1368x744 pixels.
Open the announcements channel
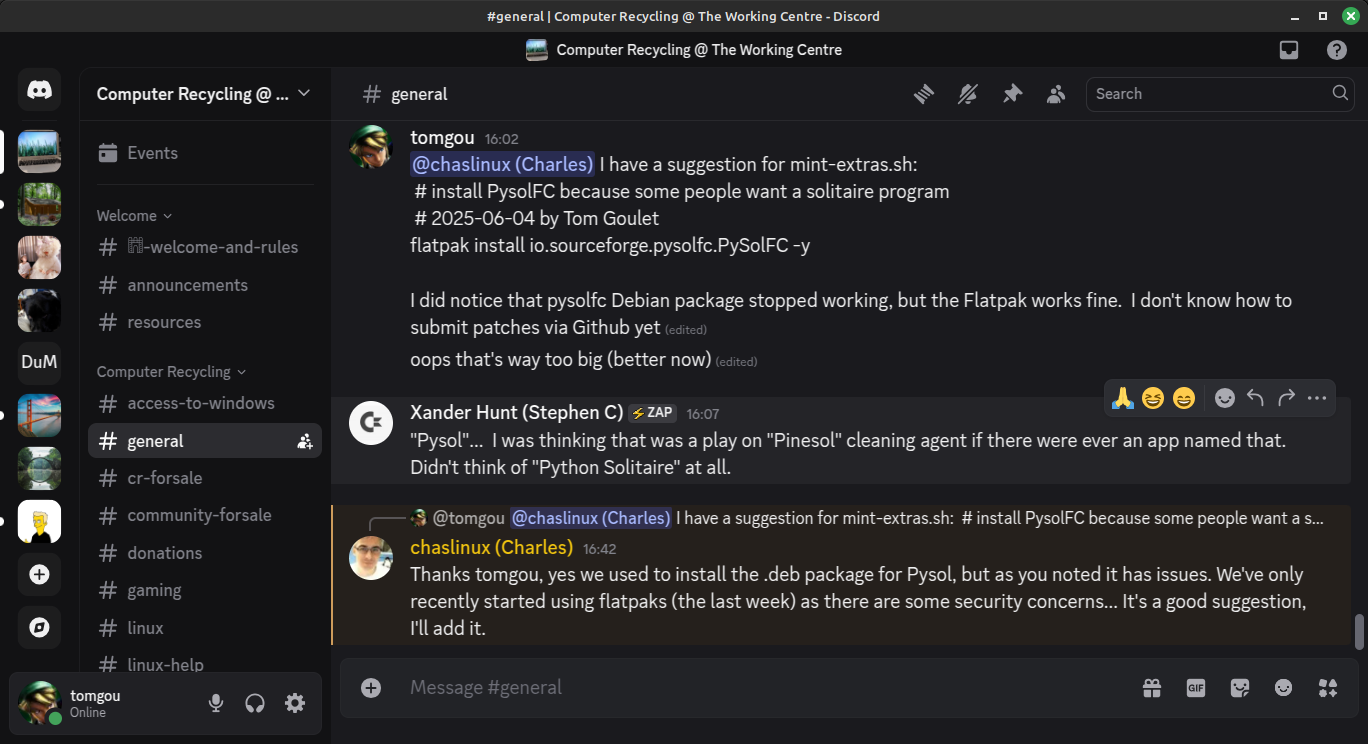click(187, 285)
